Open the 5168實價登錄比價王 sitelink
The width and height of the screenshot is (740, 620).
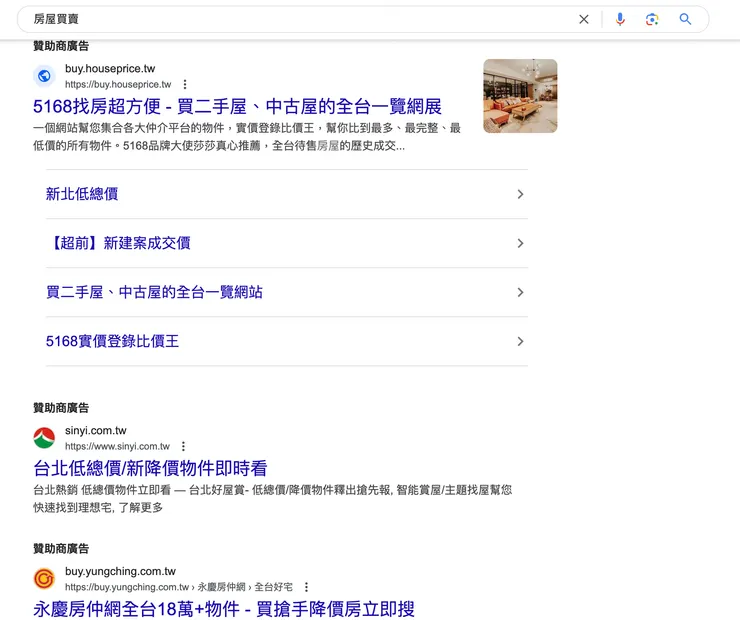(112, 341)
